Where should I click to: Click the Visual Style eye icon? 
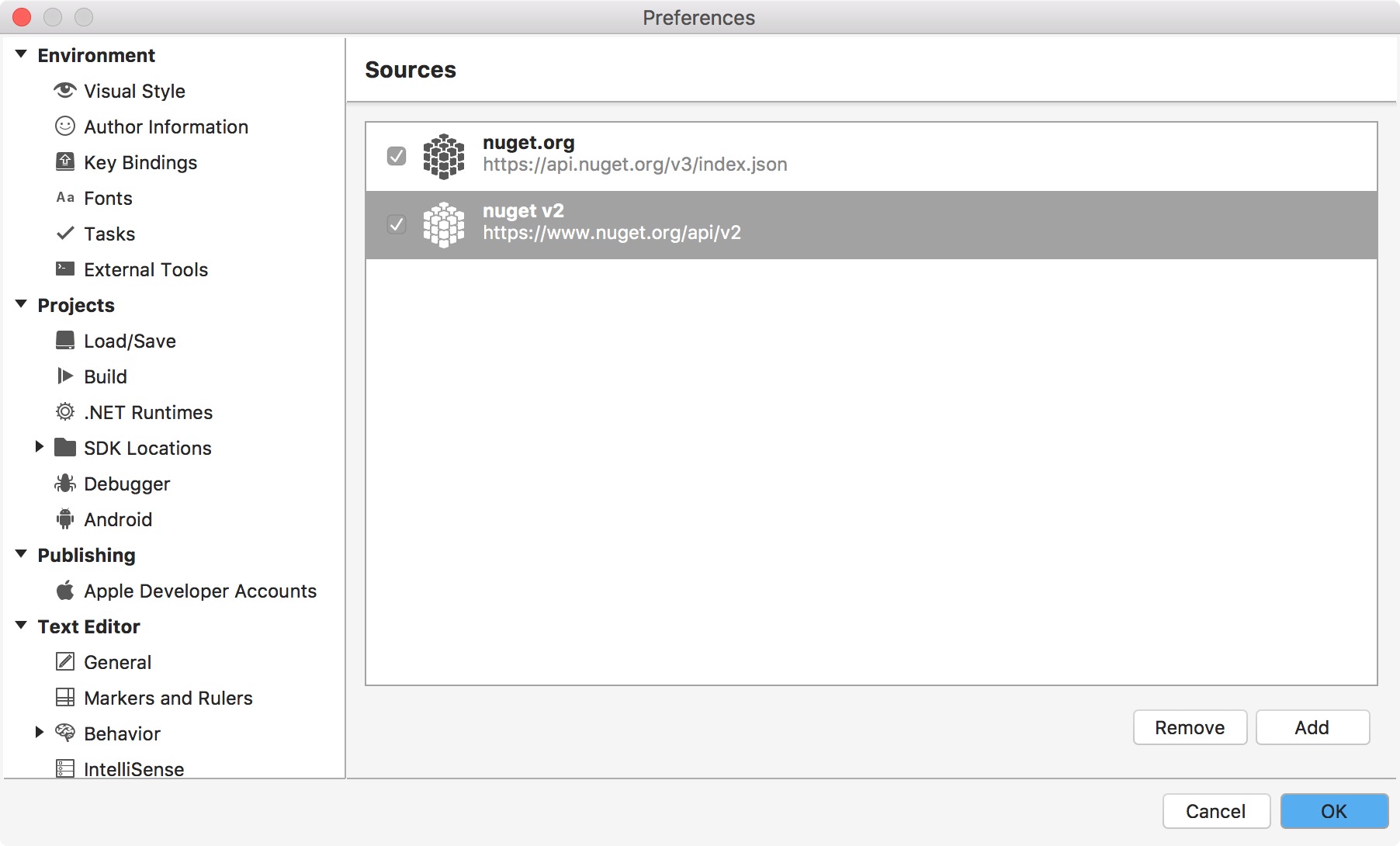point(65,91)
